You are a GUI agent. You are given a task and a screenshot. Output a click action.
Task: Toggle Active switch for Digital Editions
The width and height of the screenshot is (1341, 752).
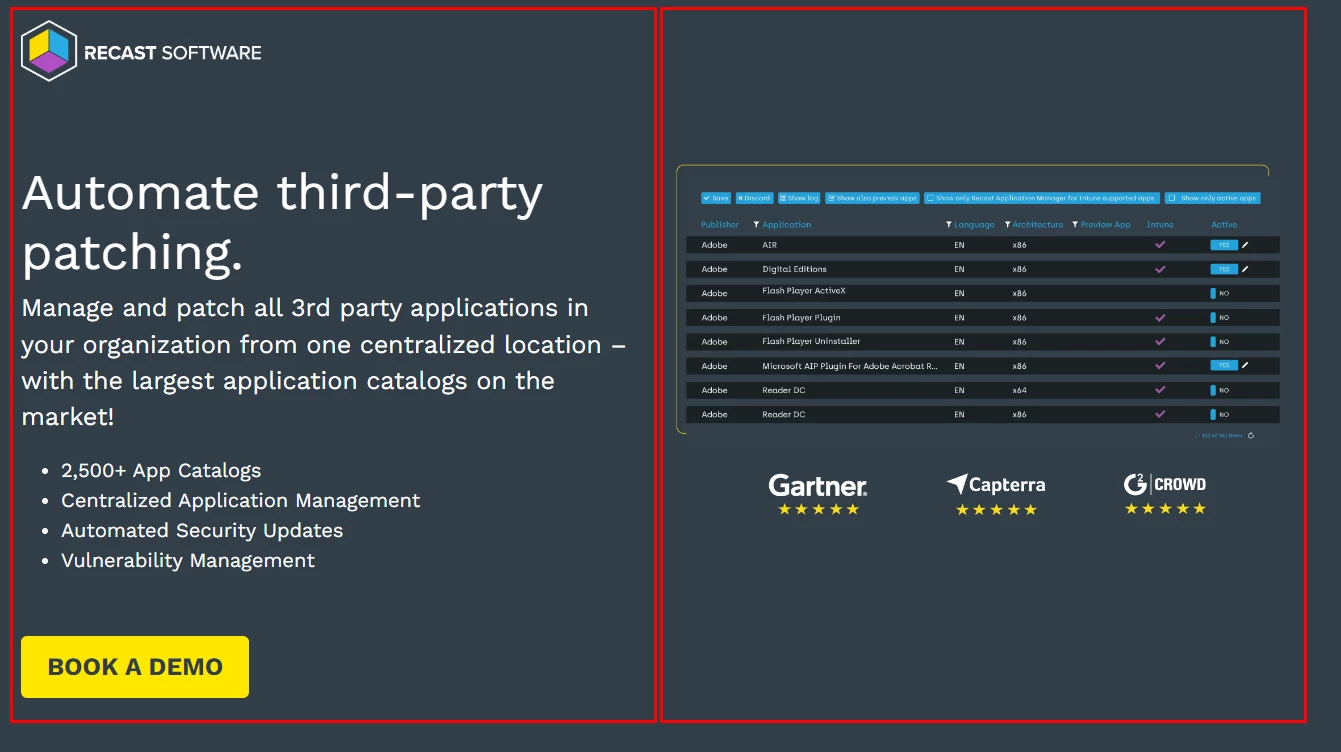[1224, 269]
